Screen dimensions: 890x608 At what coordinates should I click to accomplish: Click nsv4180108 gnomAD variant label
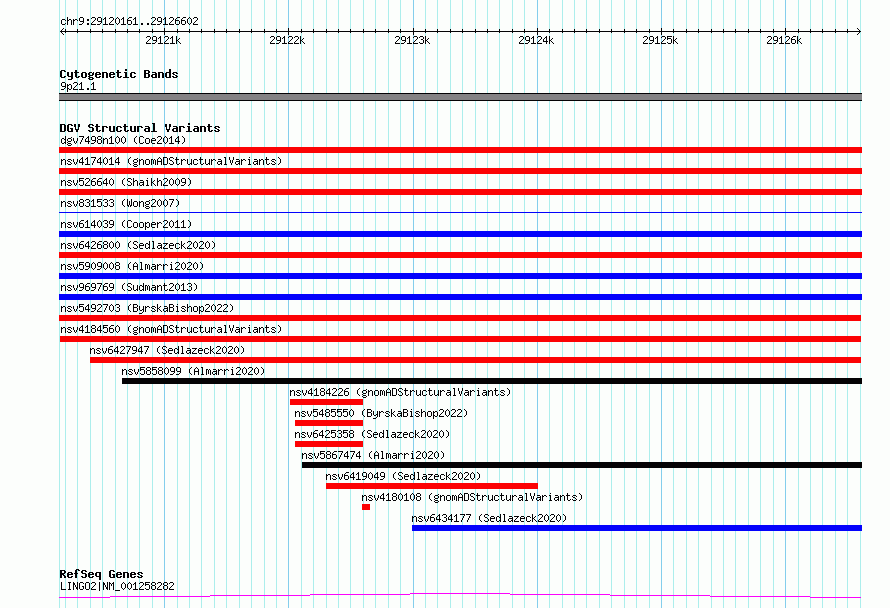(472, 497)
